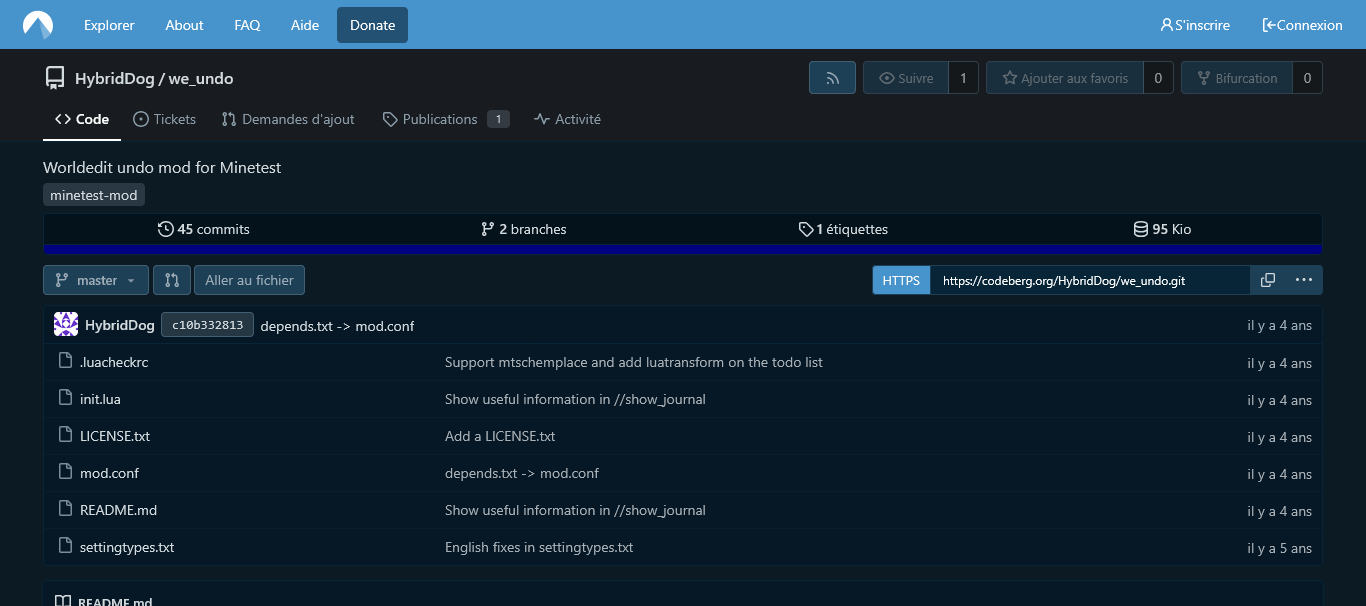Click the 45 commits link
Viewport: 1366px width, 606px height.
tap(204, 229)
